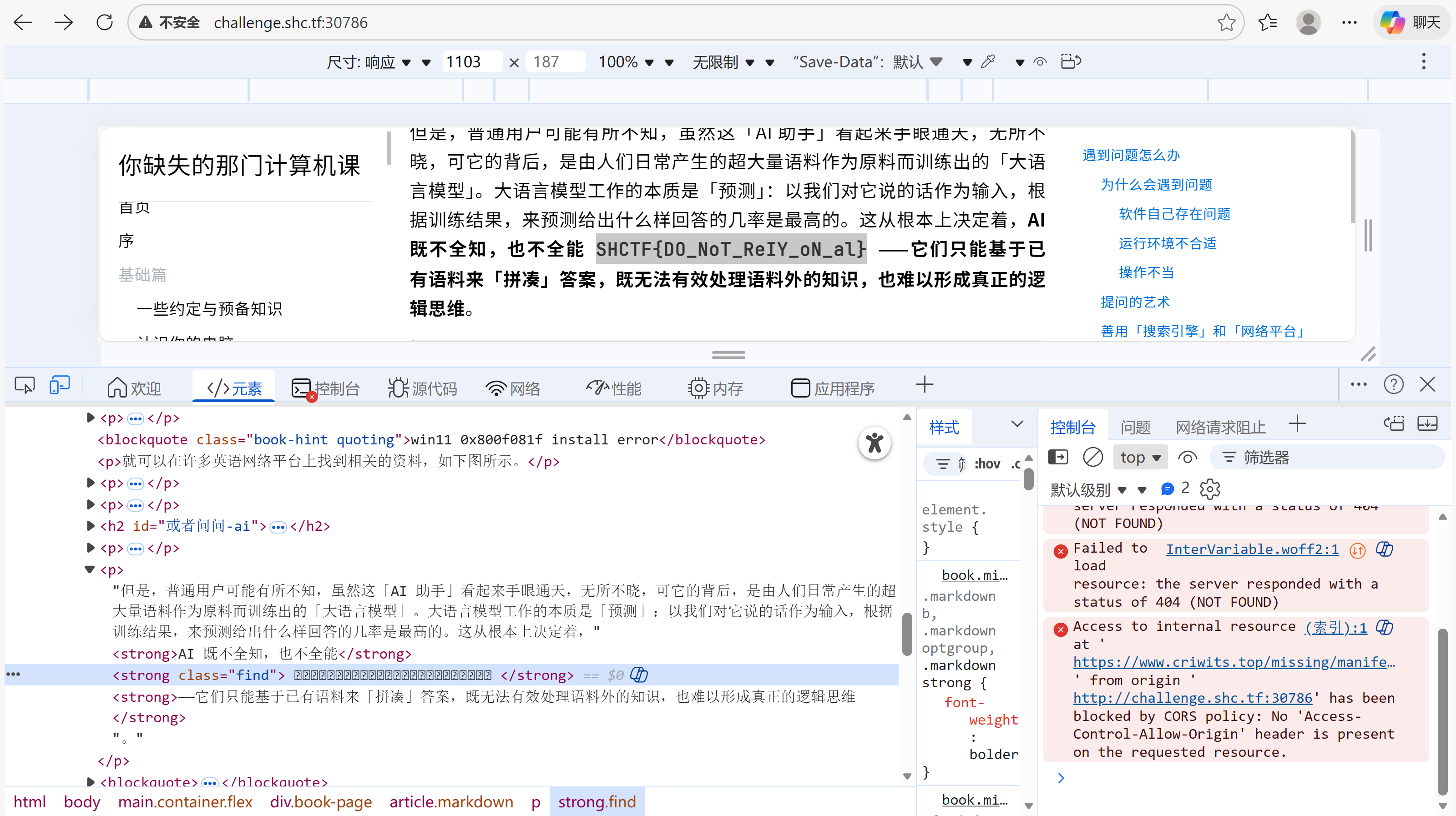Click network request icon beside InterVariable.woff2:1

1357,550
